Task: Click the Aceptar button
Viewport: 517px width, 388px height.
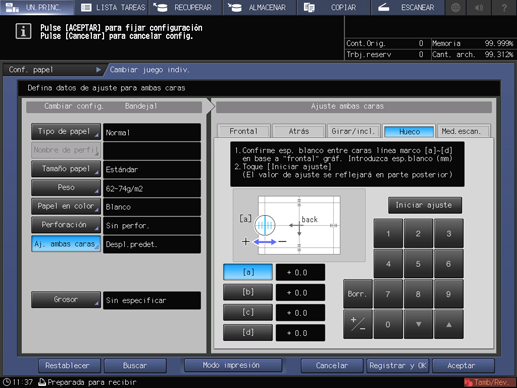Action: (x=463, y=366)
